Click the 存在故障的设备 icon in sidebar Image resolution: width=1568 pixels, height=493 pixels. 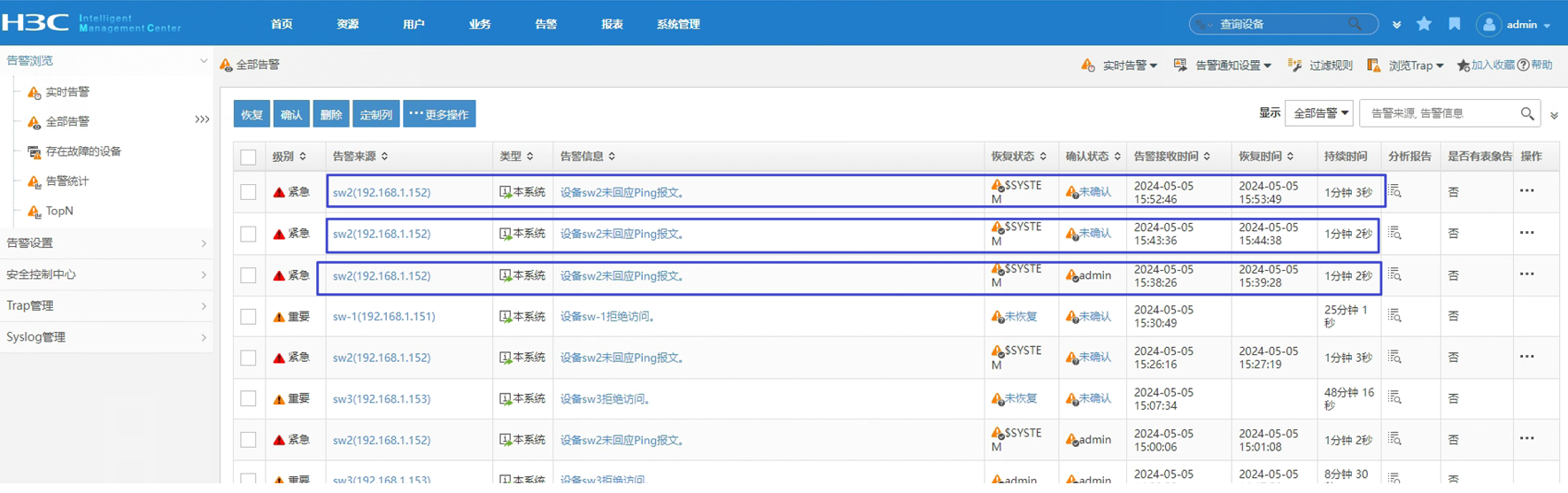tap(34, 151)
